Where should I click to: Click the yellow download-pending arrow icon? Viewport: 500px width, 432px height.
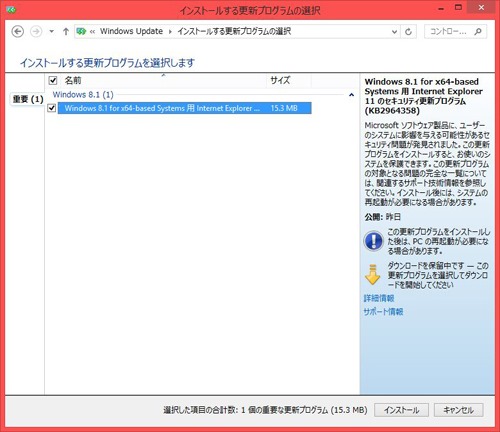[x=373, y=275]
